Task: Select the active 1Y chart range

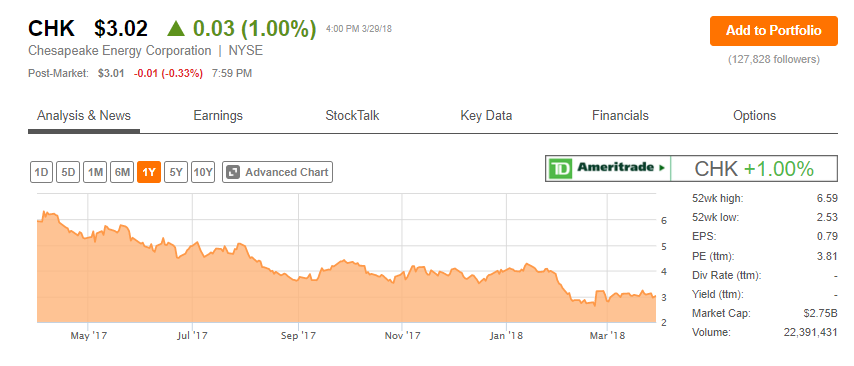Action: (149, 173)
